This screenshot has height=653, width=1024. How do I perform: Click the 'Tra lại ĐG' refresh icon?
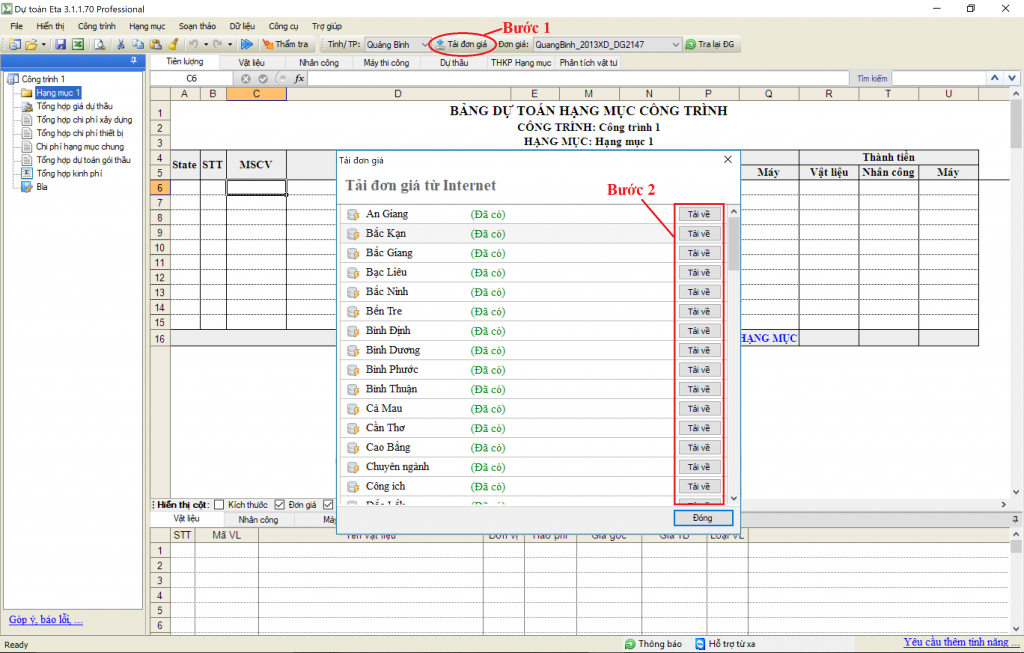tap(690, 45)
